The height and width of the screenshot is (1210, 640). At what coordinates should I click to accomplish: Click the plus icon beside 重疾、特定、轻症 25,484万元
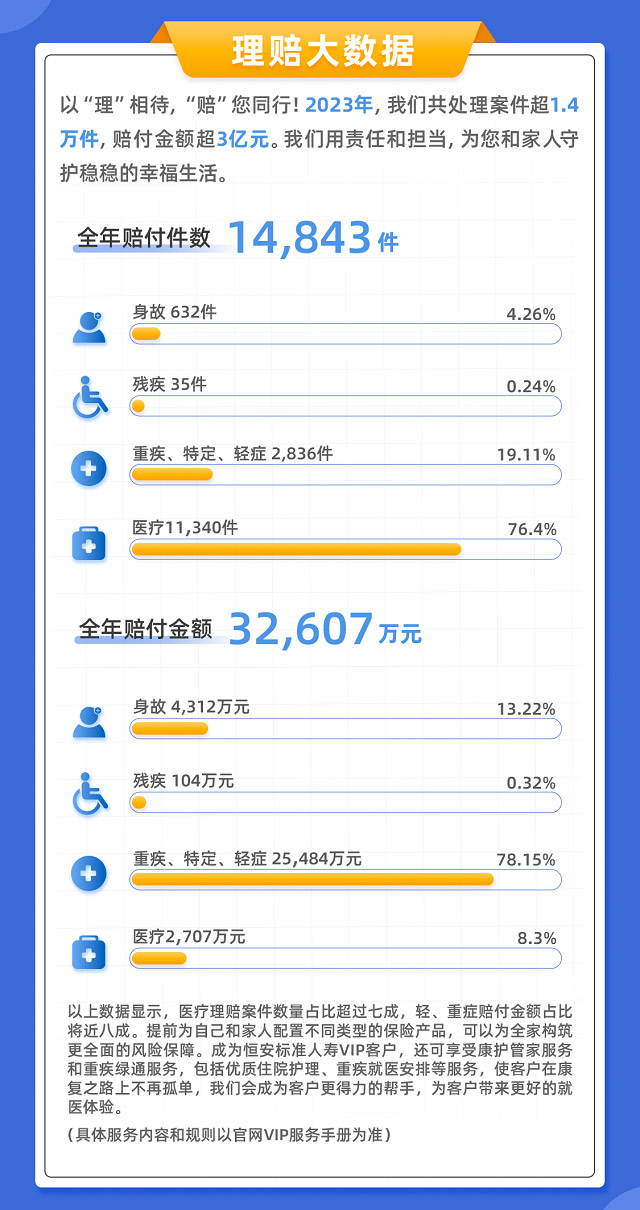coord(89,873)
